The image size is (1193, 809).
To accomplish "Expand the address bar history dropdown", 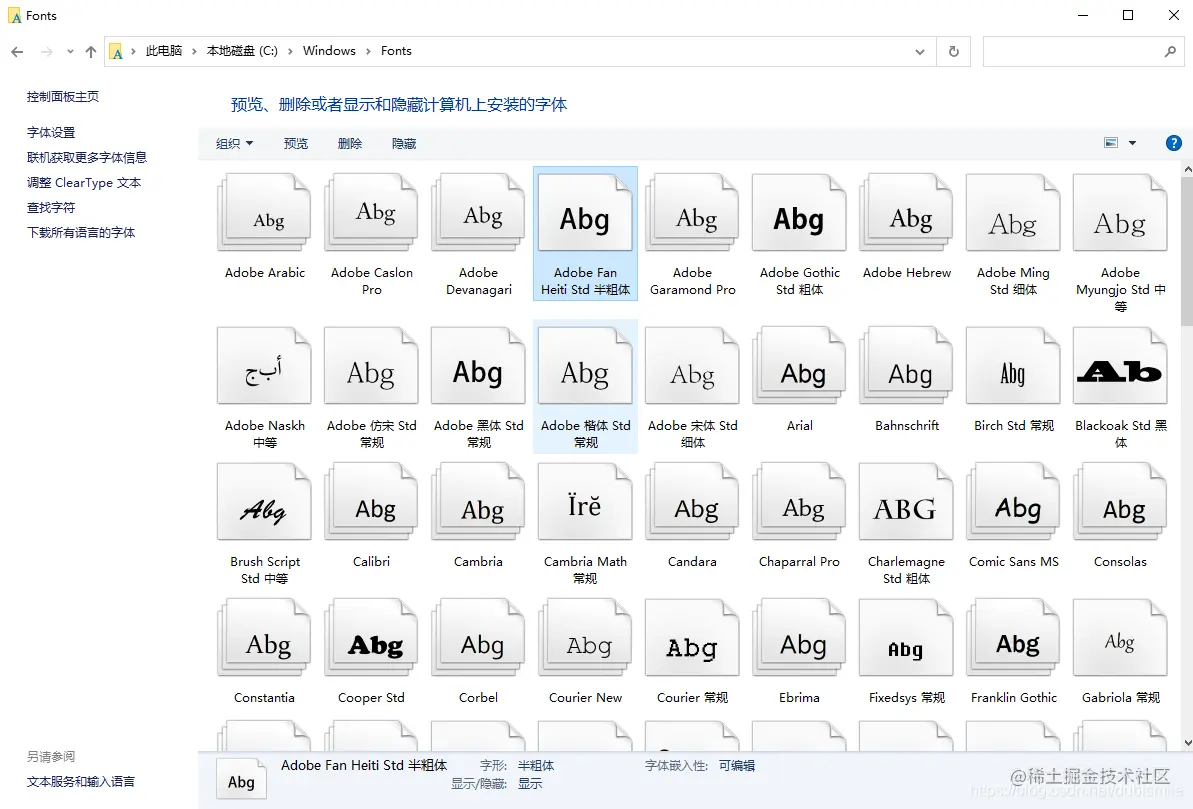I will pos(919,52).
